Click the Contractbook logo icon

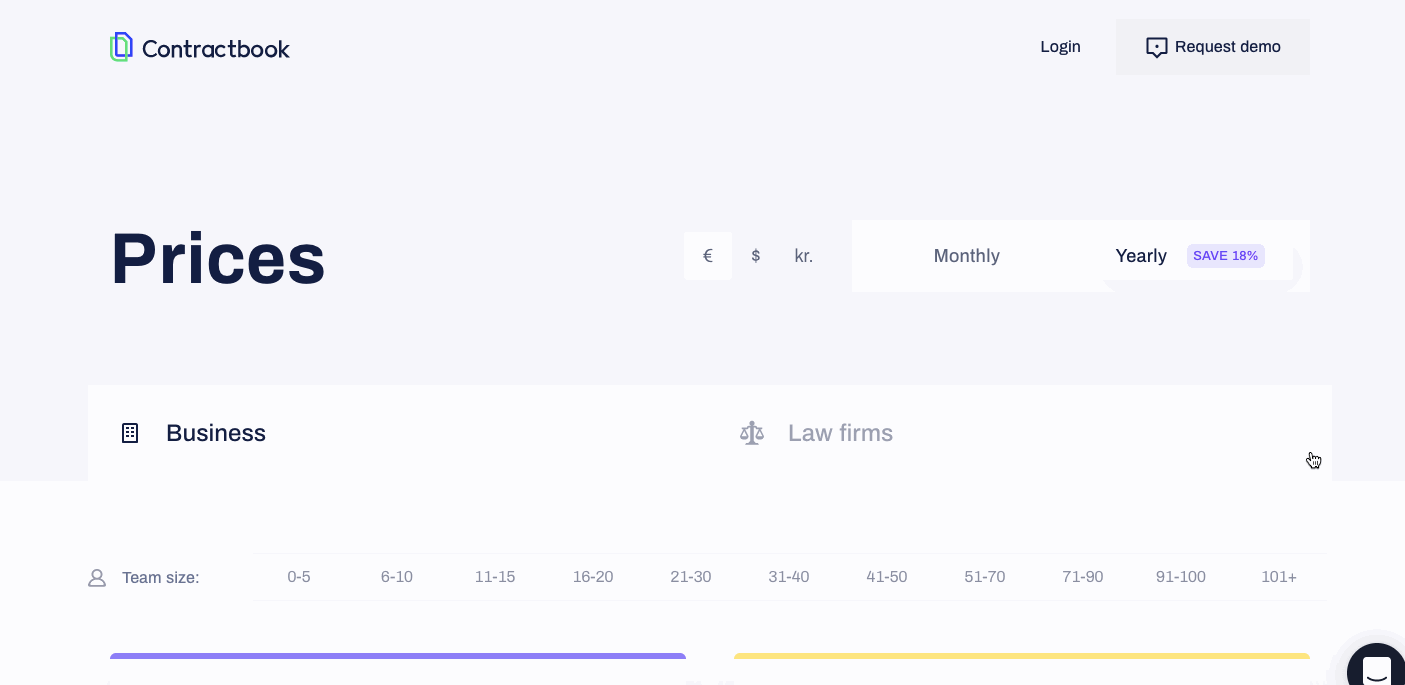pos(121,47)
